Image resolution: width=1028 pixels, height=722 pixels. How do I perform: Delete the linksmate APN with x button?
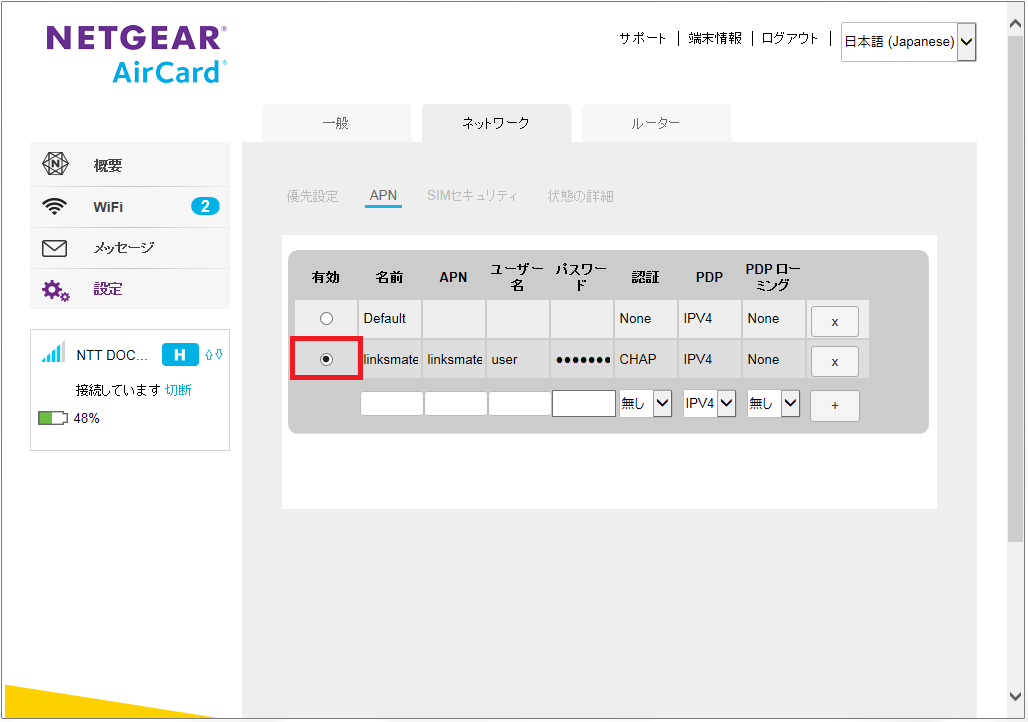(835, 362)
